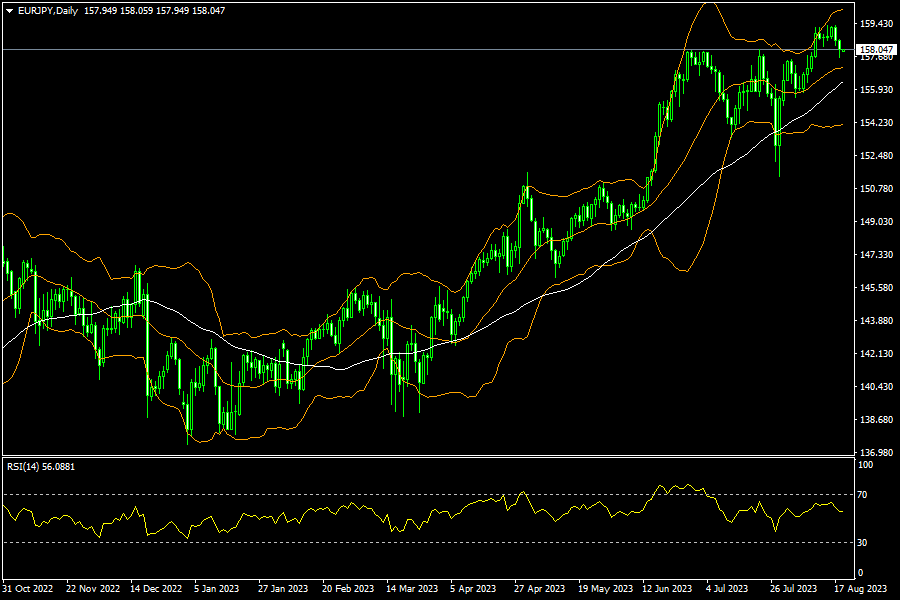Click the 138.680 price scale label

876,420
